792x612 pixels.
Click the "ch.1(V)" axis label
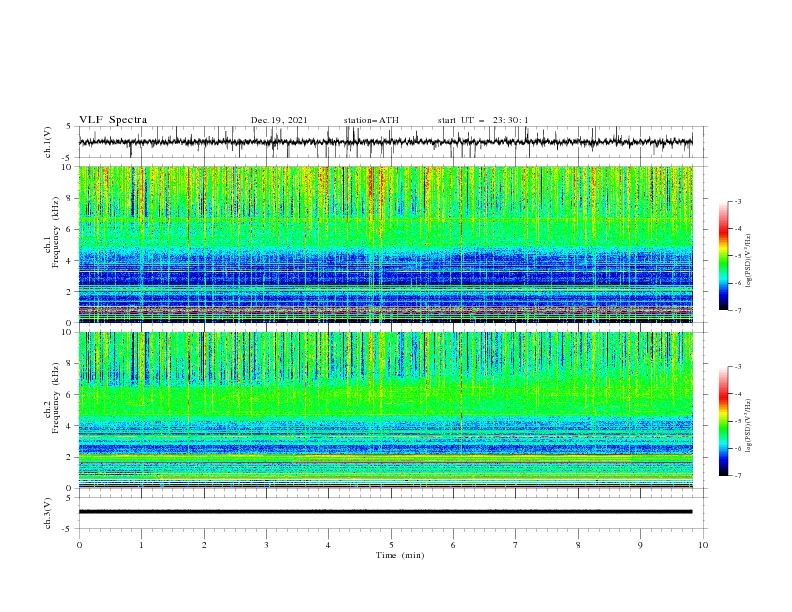pos(48,142)
